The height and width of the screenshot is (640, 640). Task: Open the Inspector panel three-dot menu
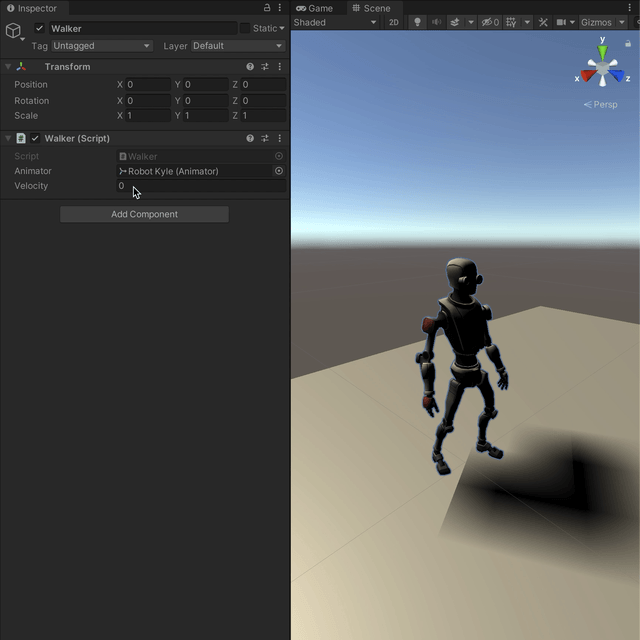coord(280,7)
